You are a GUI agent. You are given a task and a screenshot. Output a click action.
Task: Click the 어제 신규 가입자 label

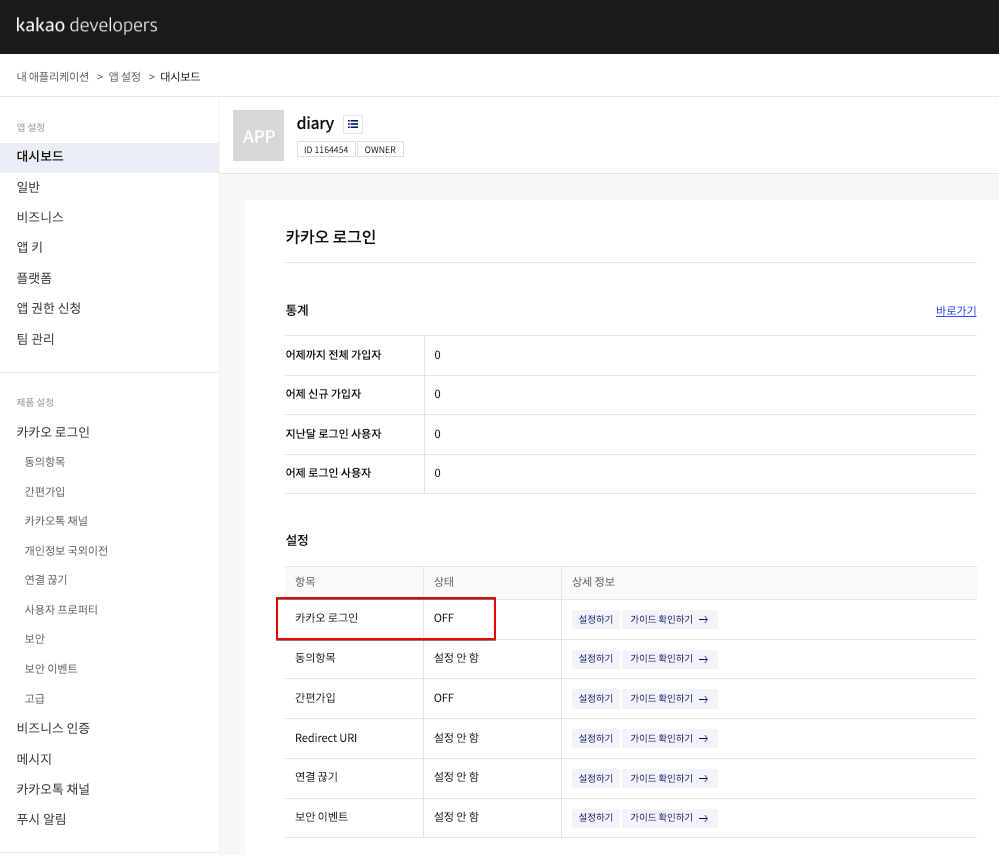pos(323,394)
